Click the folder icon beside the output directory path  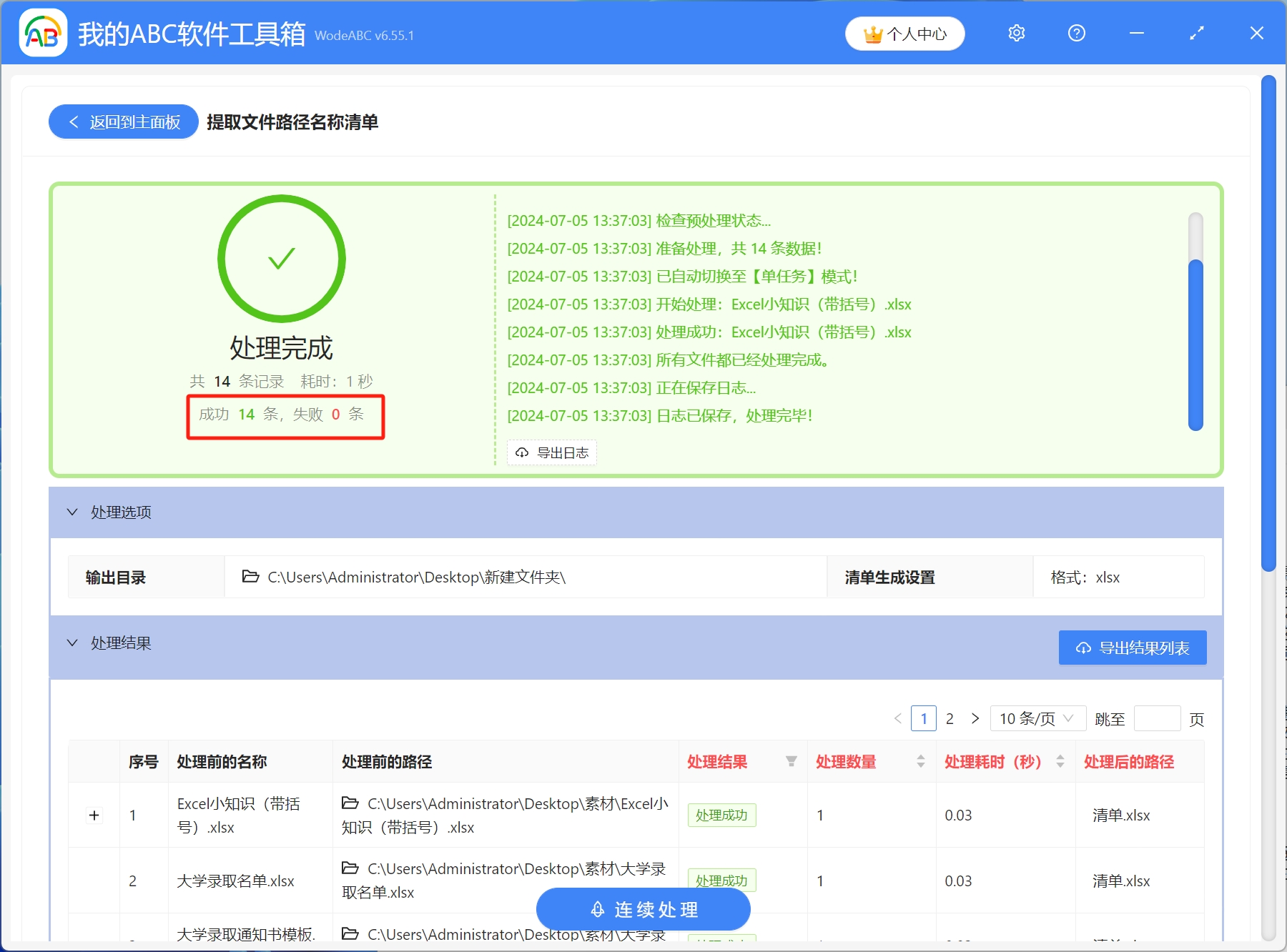point(250,577)
